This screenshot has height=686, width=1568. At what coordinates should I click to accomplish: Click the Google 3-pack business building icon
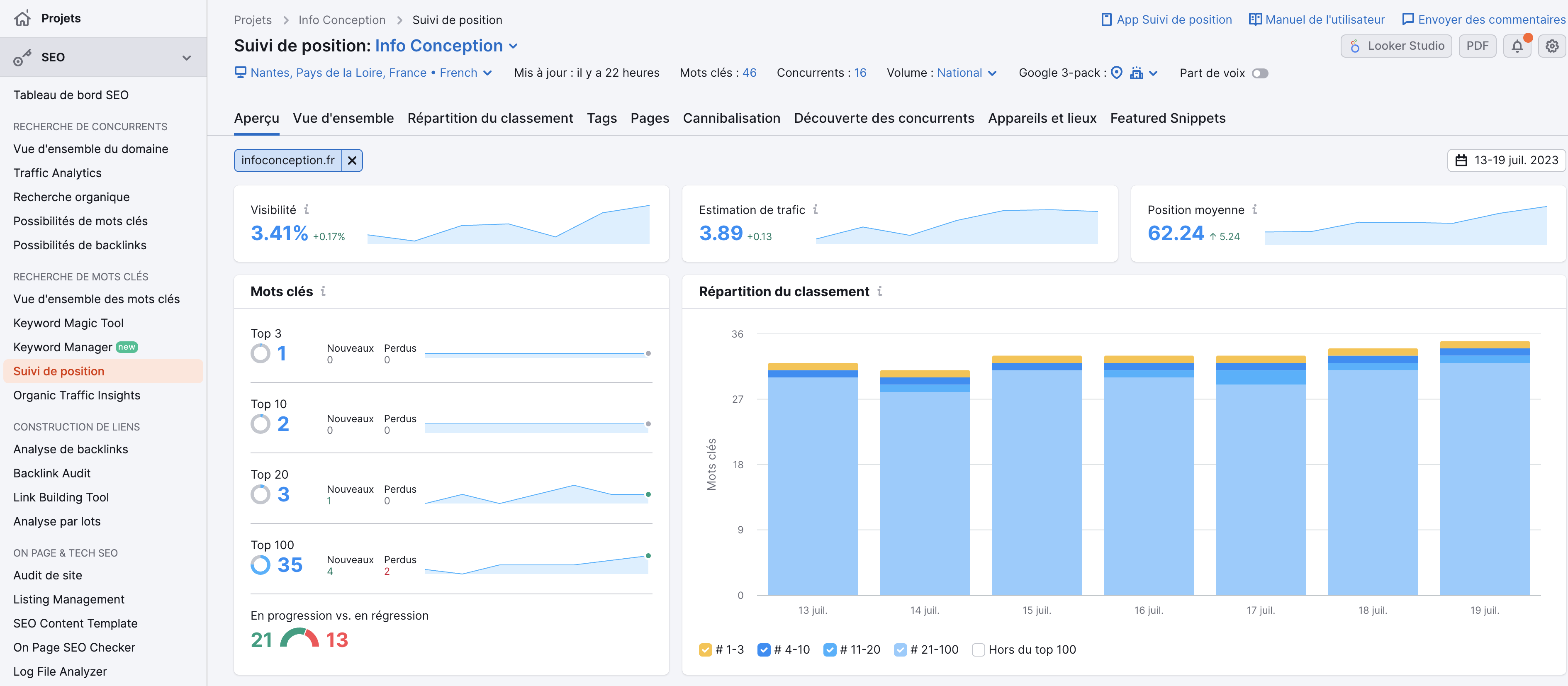(1136, 73)
